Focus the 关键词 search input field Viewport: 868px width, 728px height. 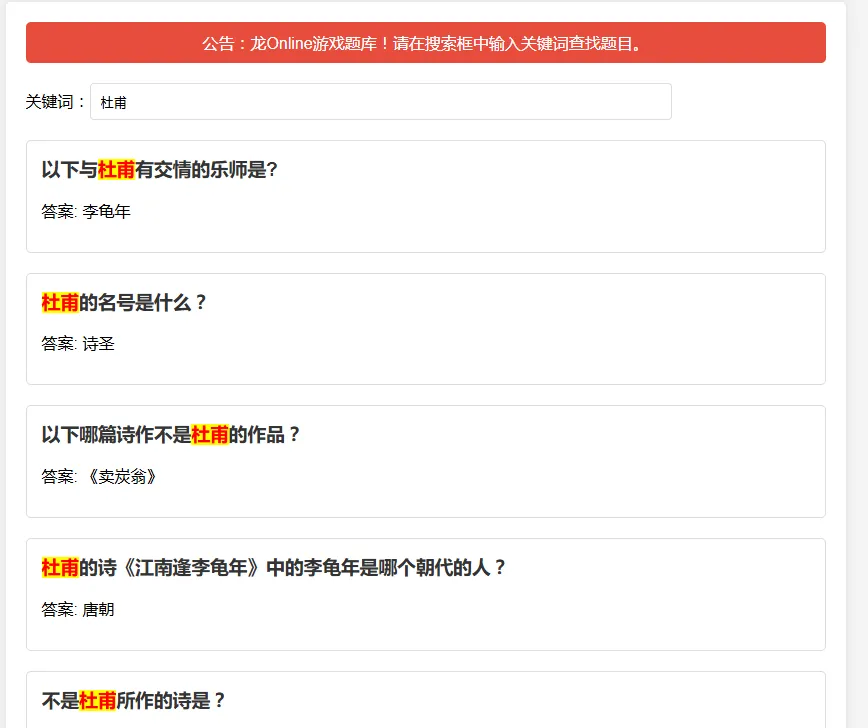(x=380, y=102)
